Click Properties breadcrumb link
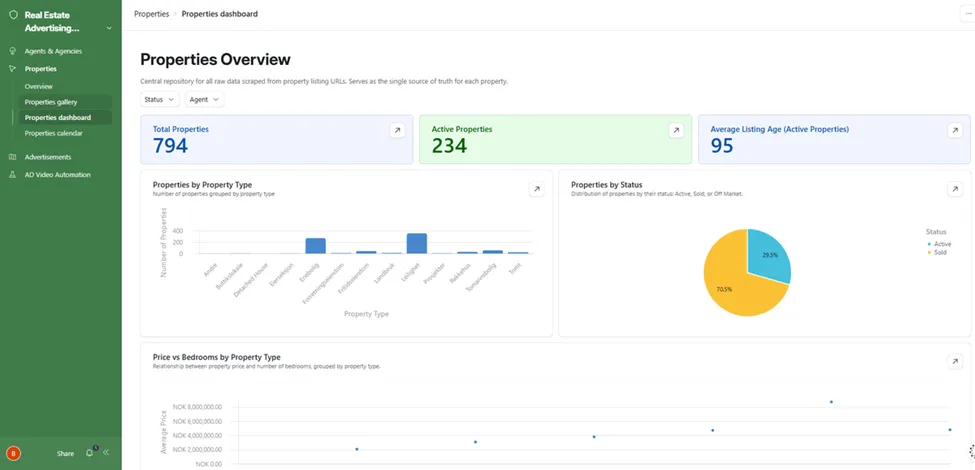Image resolution: width=975 pixels, height=470 pixels. click(151, 14)
